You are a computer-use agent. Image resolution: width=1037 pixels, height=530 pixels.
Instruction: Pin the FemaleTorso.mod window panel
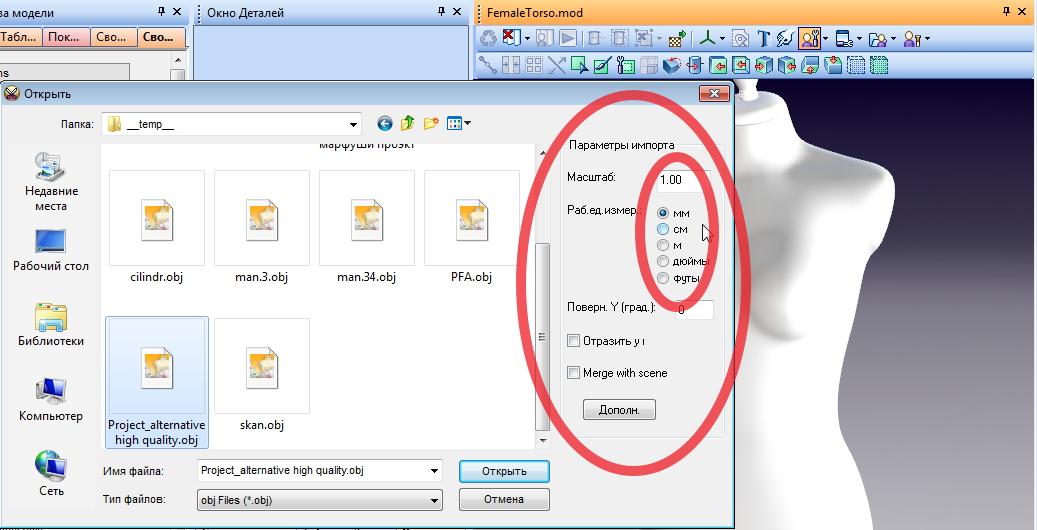pyautogui.click(x=1007, y=11)
